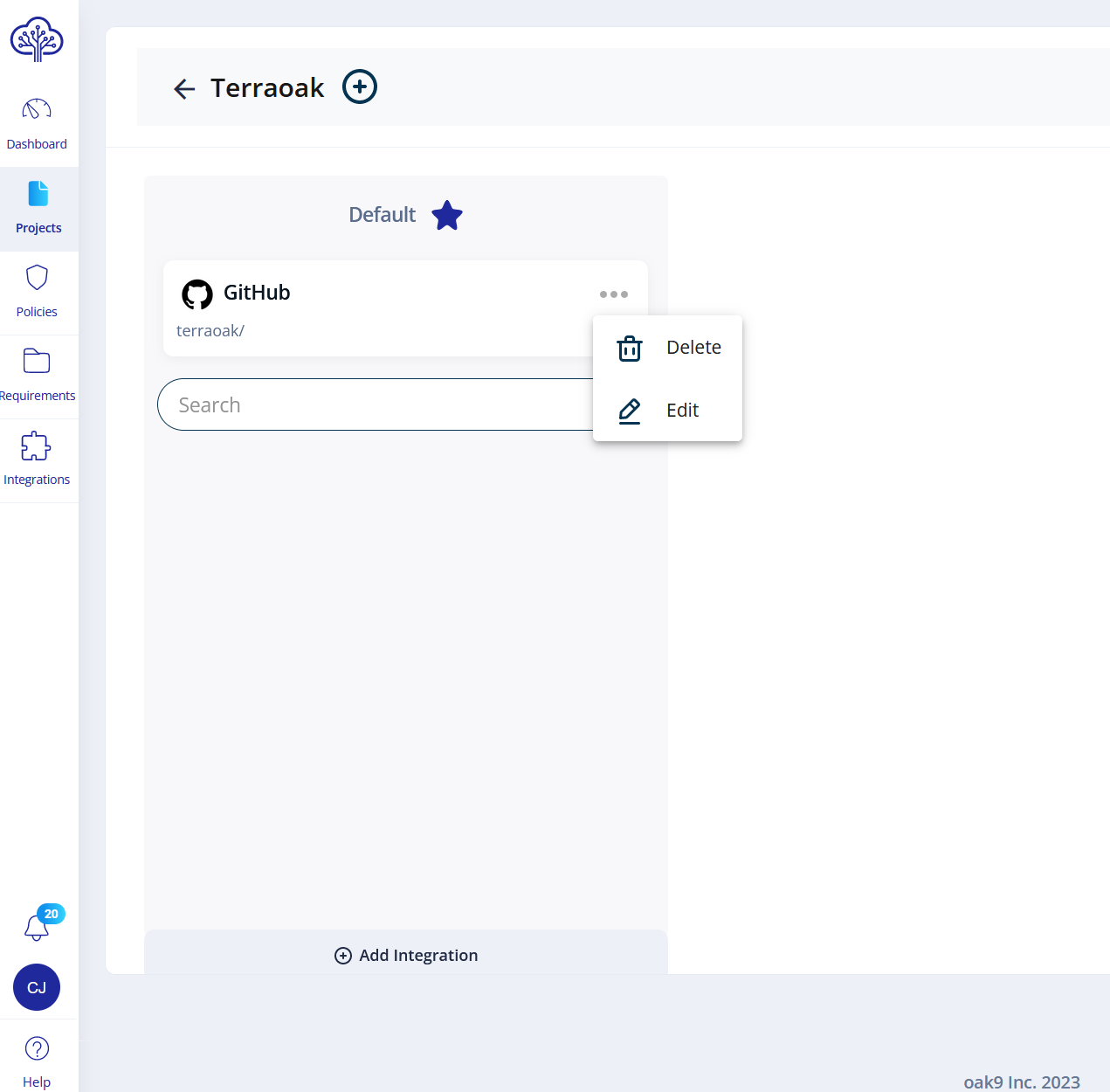Click the Integrations label in sidebar
Image resolution: width=1110 pixels, height=1092 pixels.
tap(37, 480)
